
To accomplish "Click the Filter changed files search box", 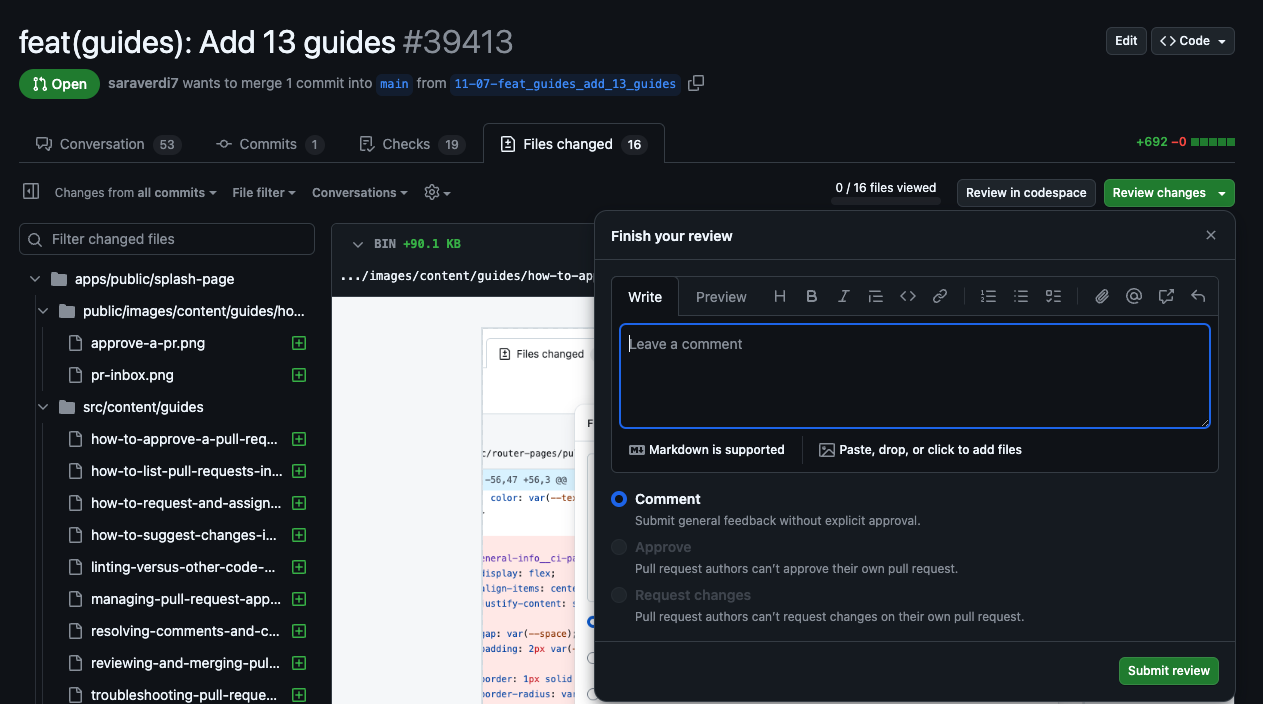I will pos(167,239).
